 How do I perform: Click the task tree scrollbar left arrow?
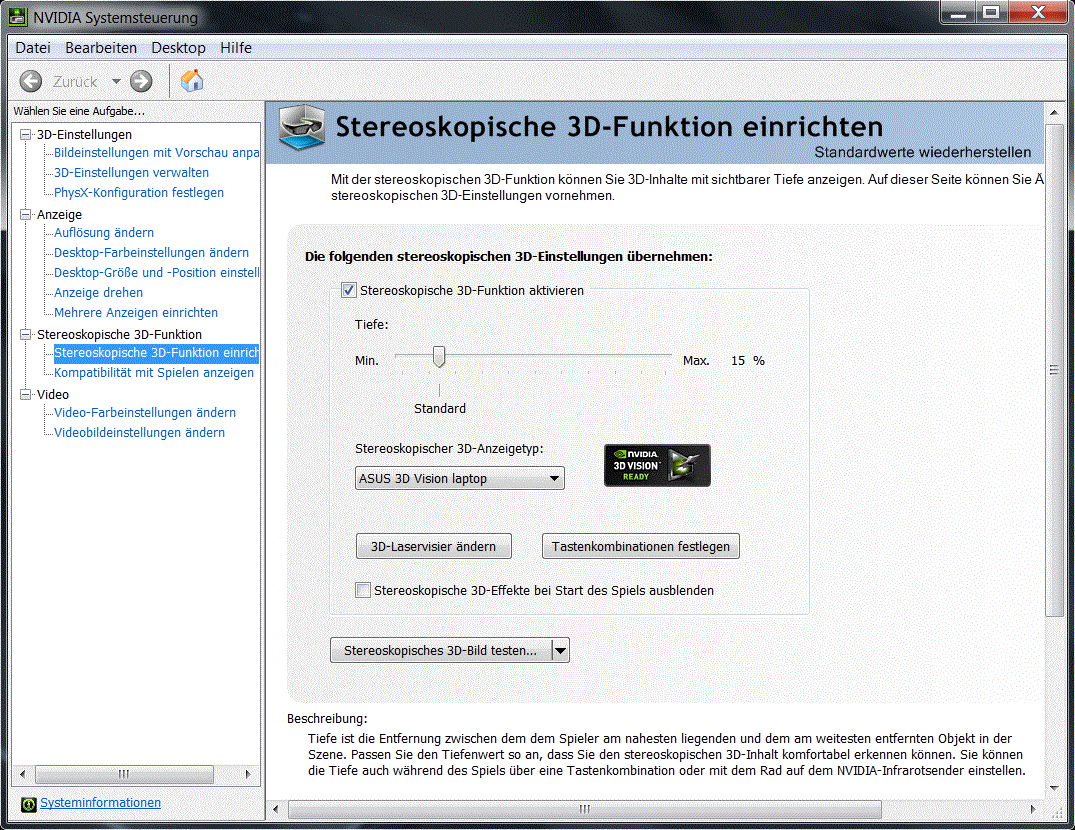(x=23, y=774)
